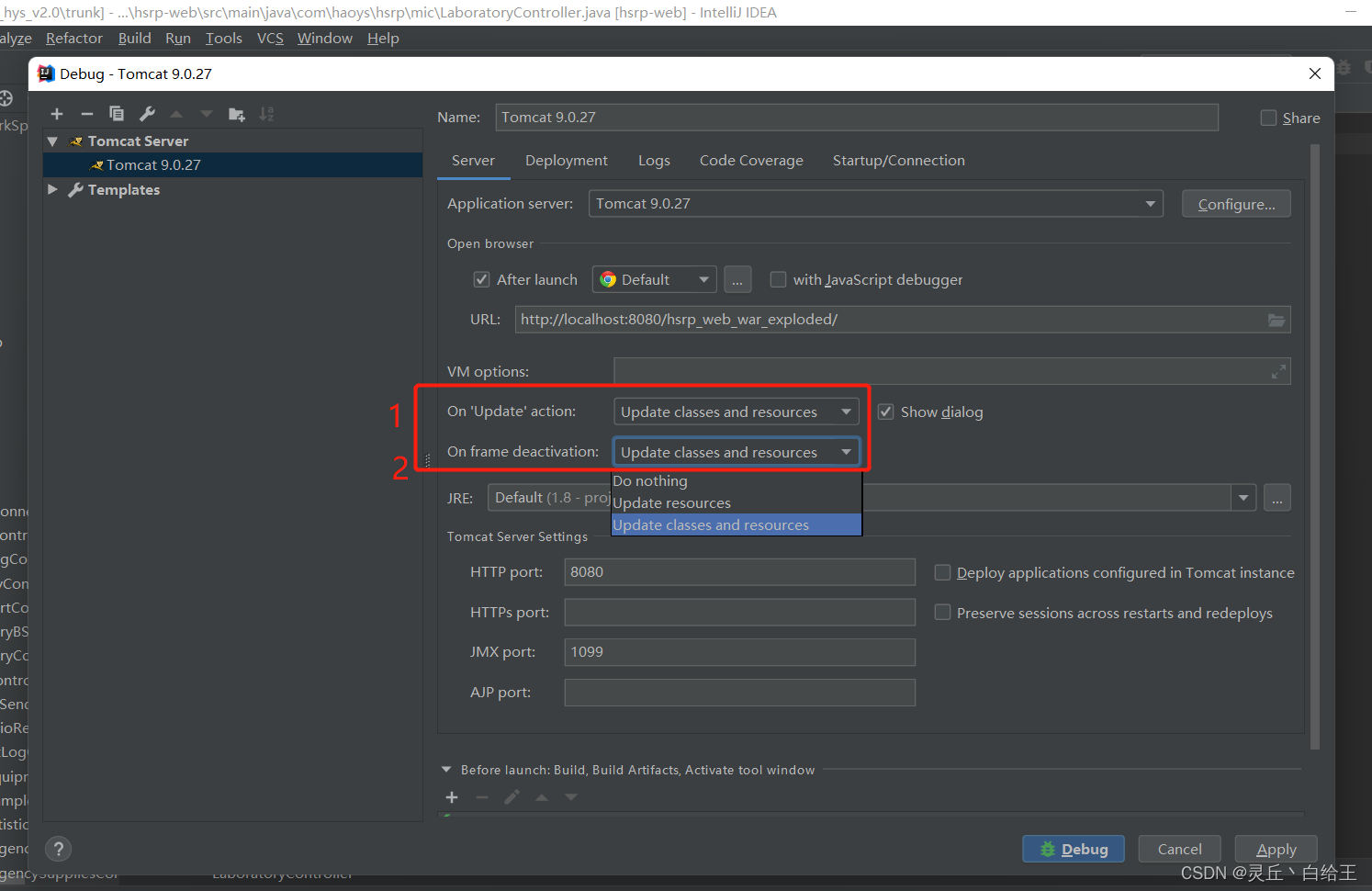Click the Name input field

[857, 118]
